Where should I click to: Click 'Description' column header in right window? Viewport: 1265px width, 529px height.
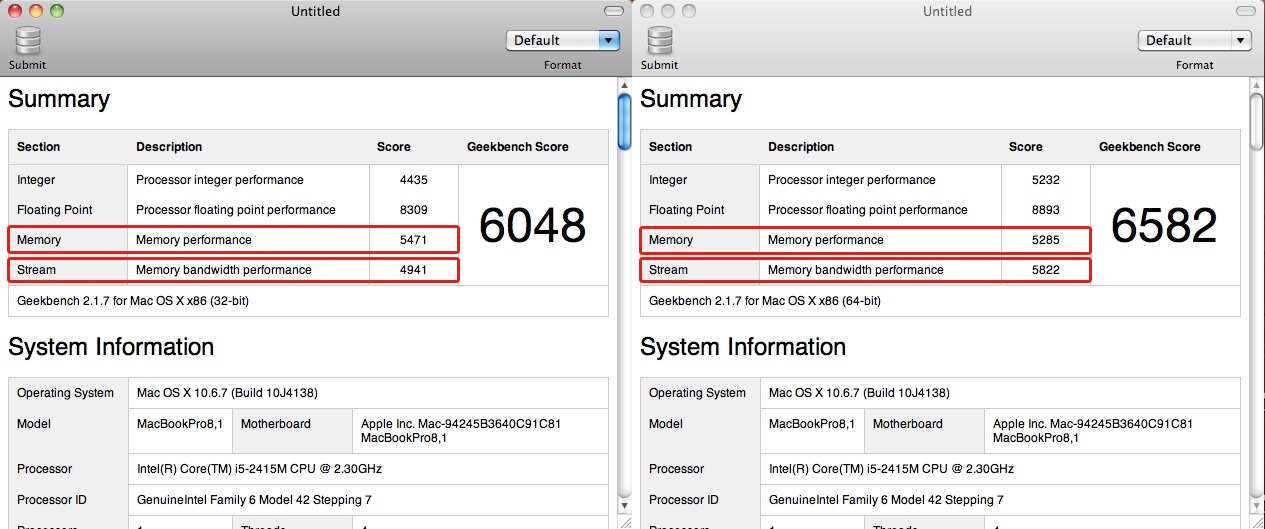pyautogui.click(x=801, y=147)
